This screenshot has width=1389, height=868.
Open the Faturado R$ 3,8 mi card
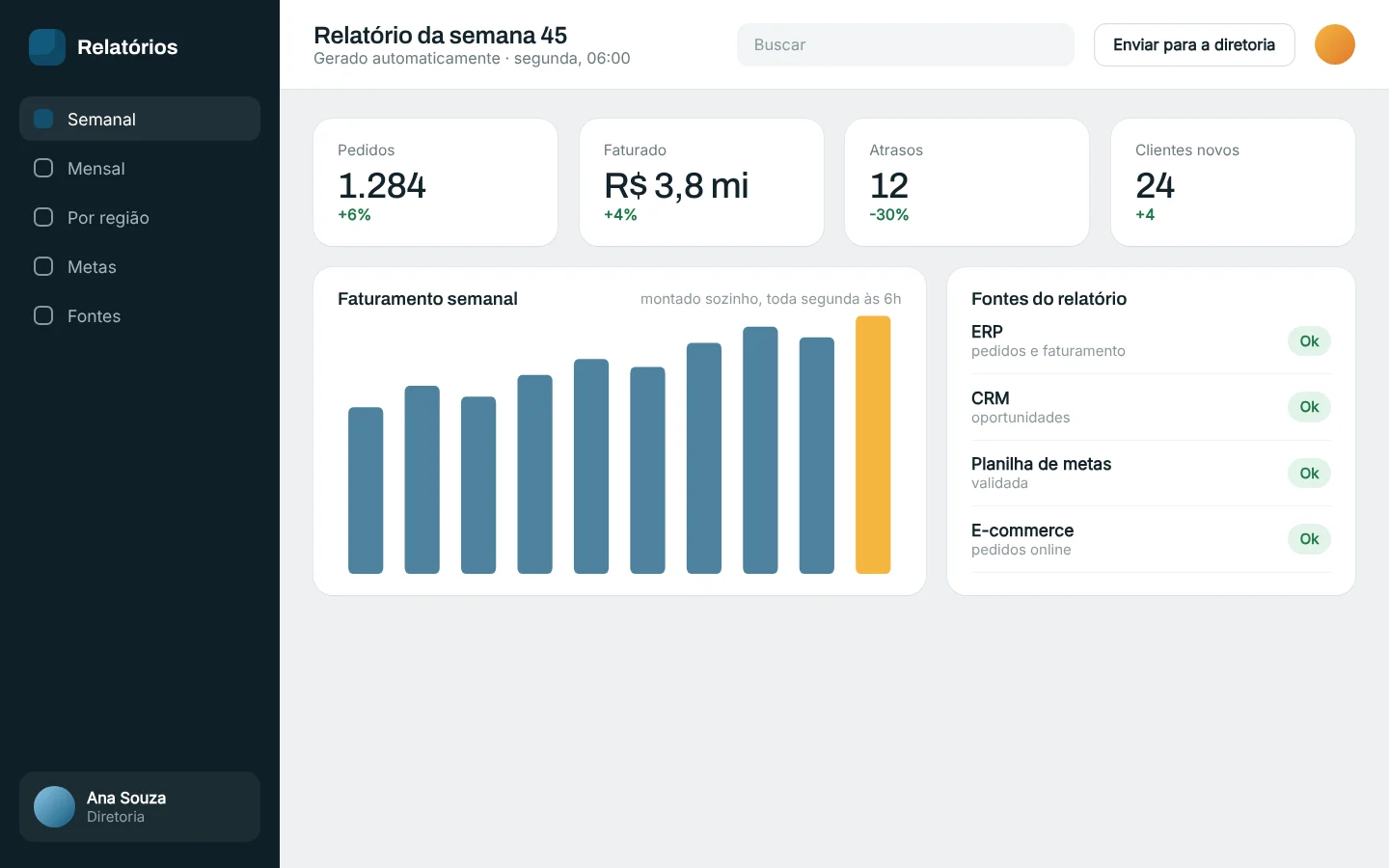click(x=701, y=182)
